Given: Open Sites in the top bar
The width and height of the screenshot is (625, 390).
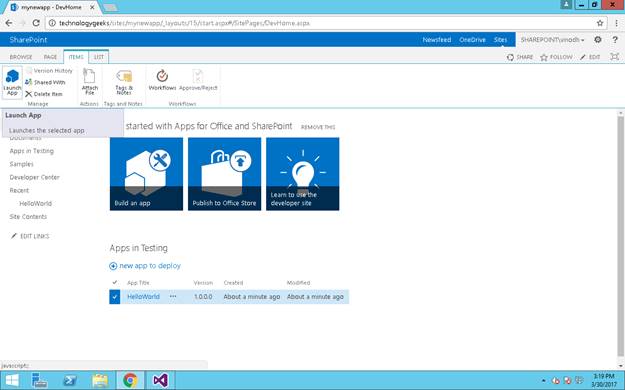Looking at the screenshot, I should pyautogui.click(x=500, y=40).
